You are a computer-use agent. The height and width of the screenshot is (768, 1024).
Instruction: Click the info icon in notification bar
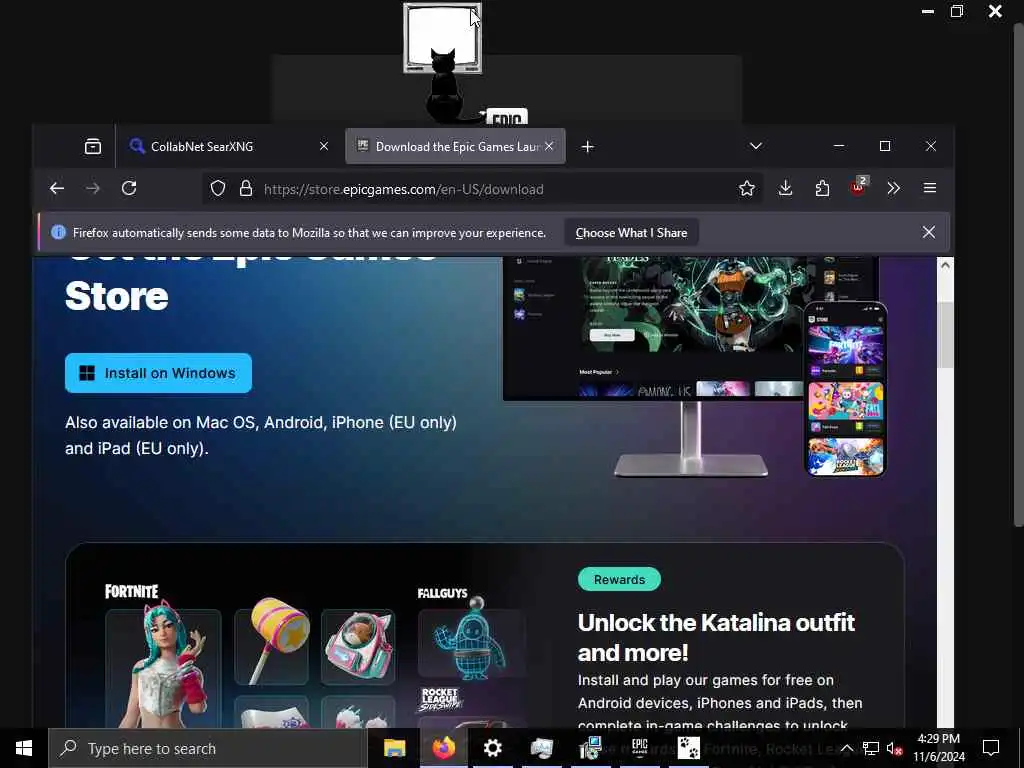tap(58, 232)
